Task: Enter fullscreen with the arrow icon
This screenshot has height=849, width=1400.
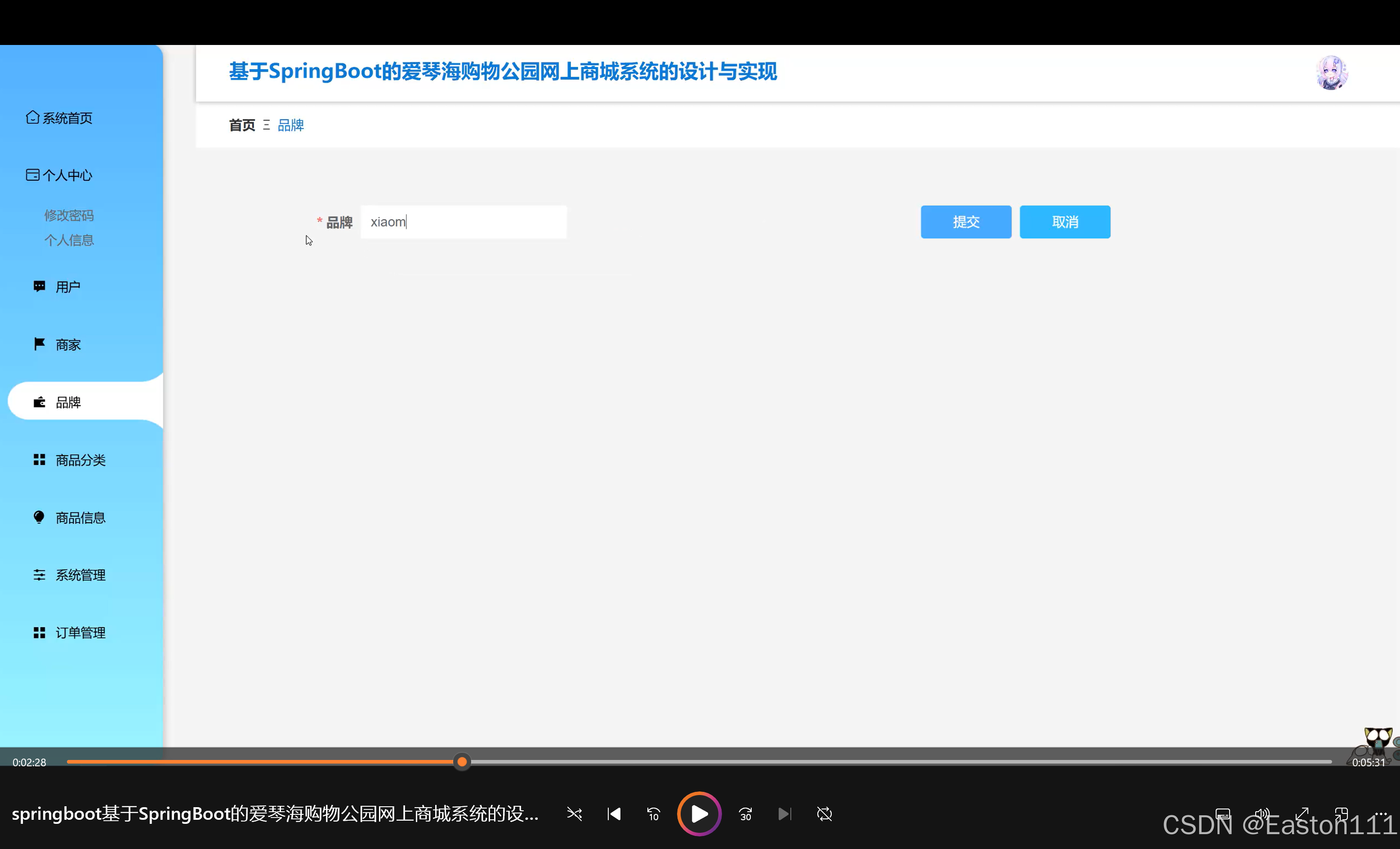Action: 1302,814
